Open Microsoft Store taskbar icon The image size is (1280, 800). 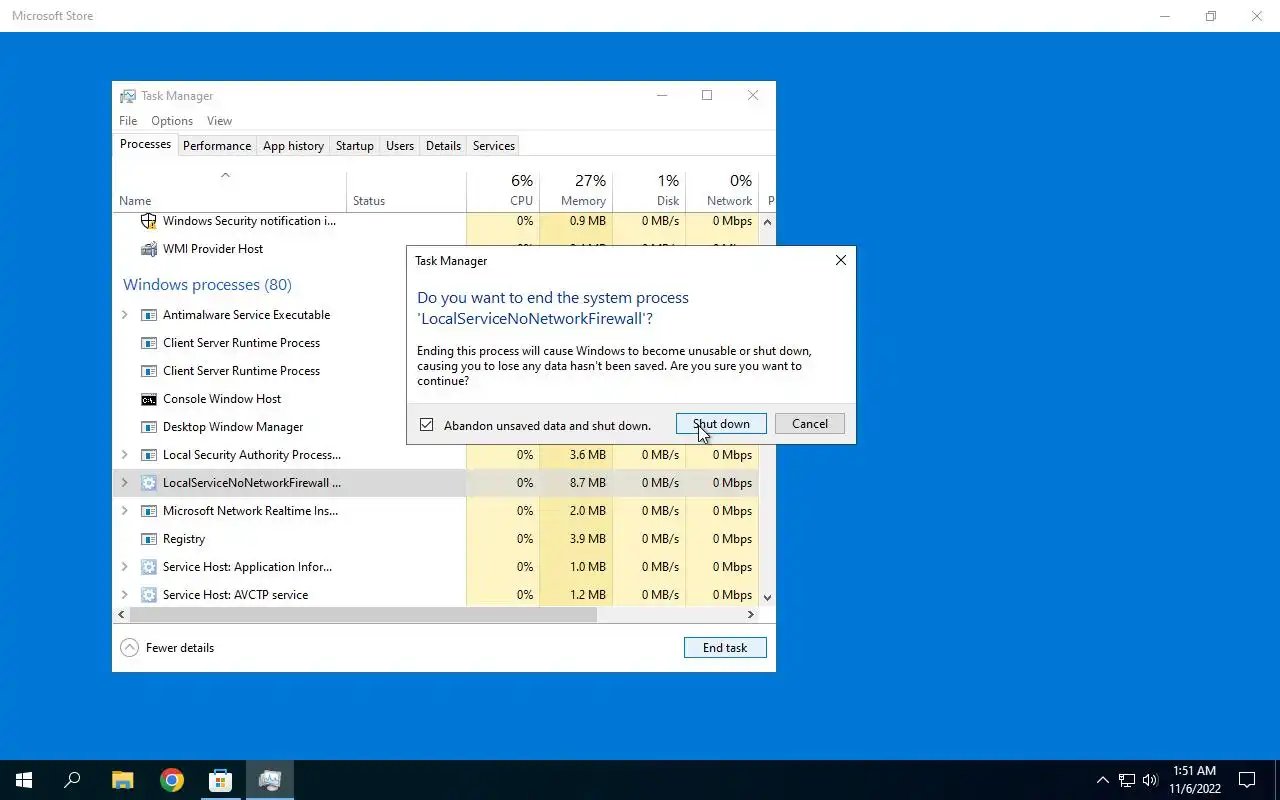coord(221,780)
